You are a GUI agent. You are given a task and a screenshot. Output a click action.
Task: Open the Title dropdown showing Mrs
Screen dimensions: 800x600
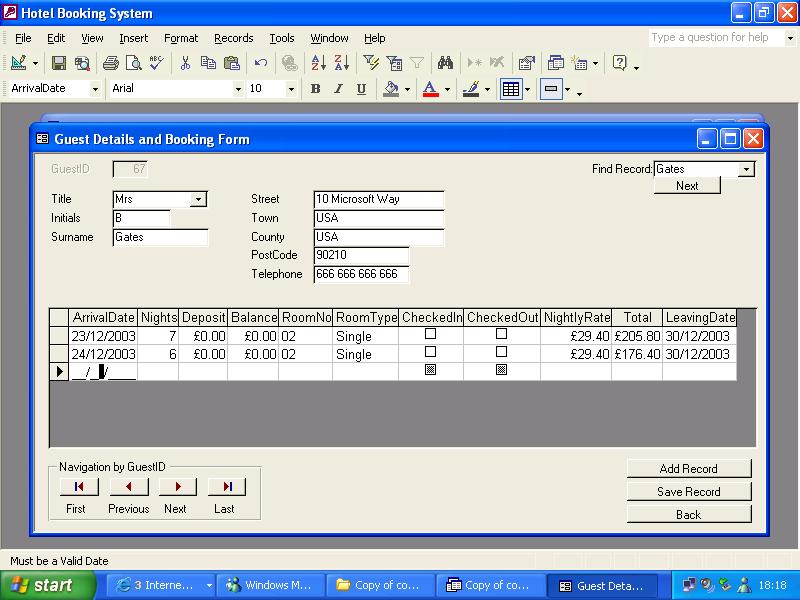[x=198, y=199]
